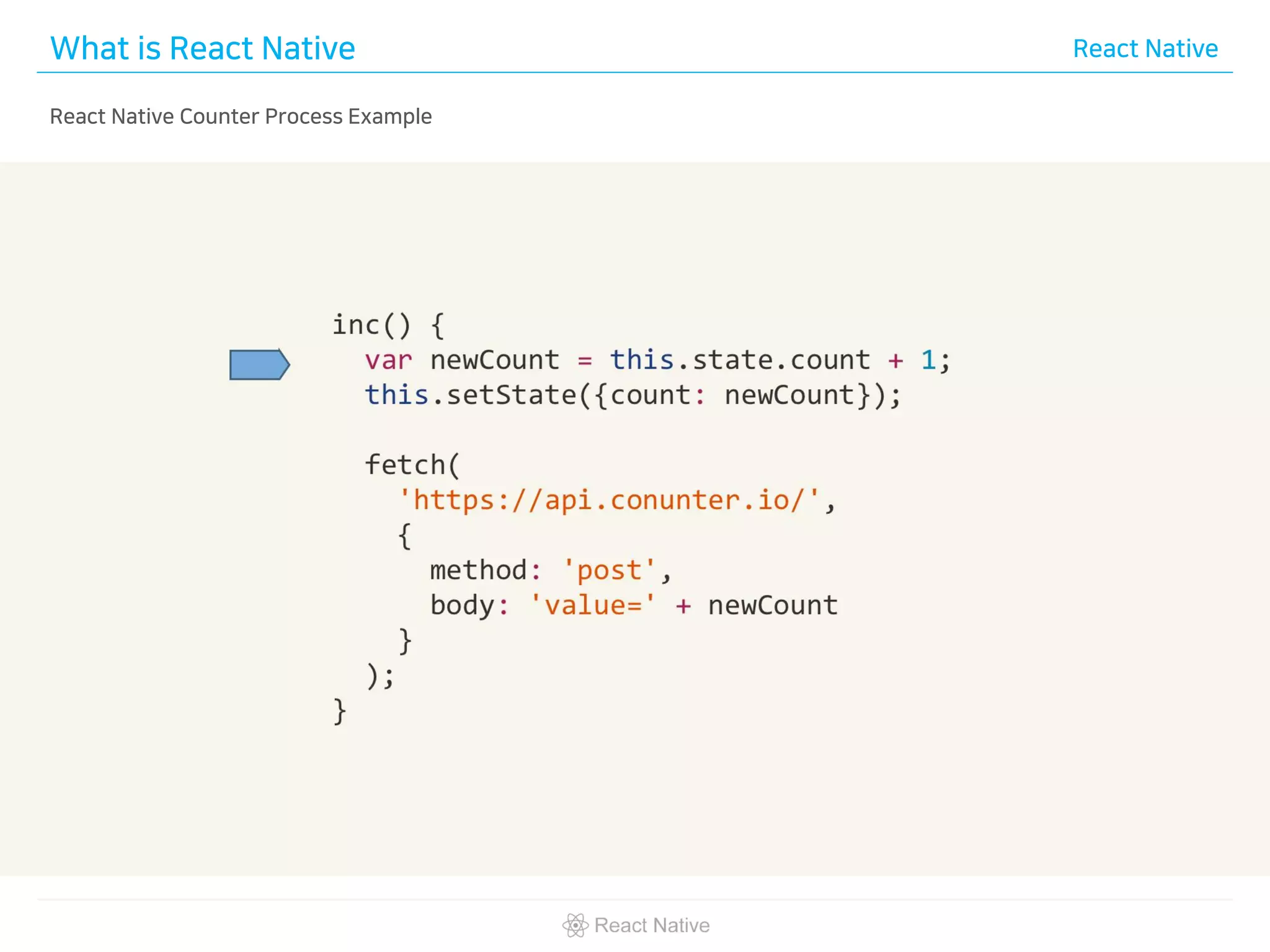Click the number '1' literal in code
Viewport: 1270px width, 952px height.
pos(928,360)
